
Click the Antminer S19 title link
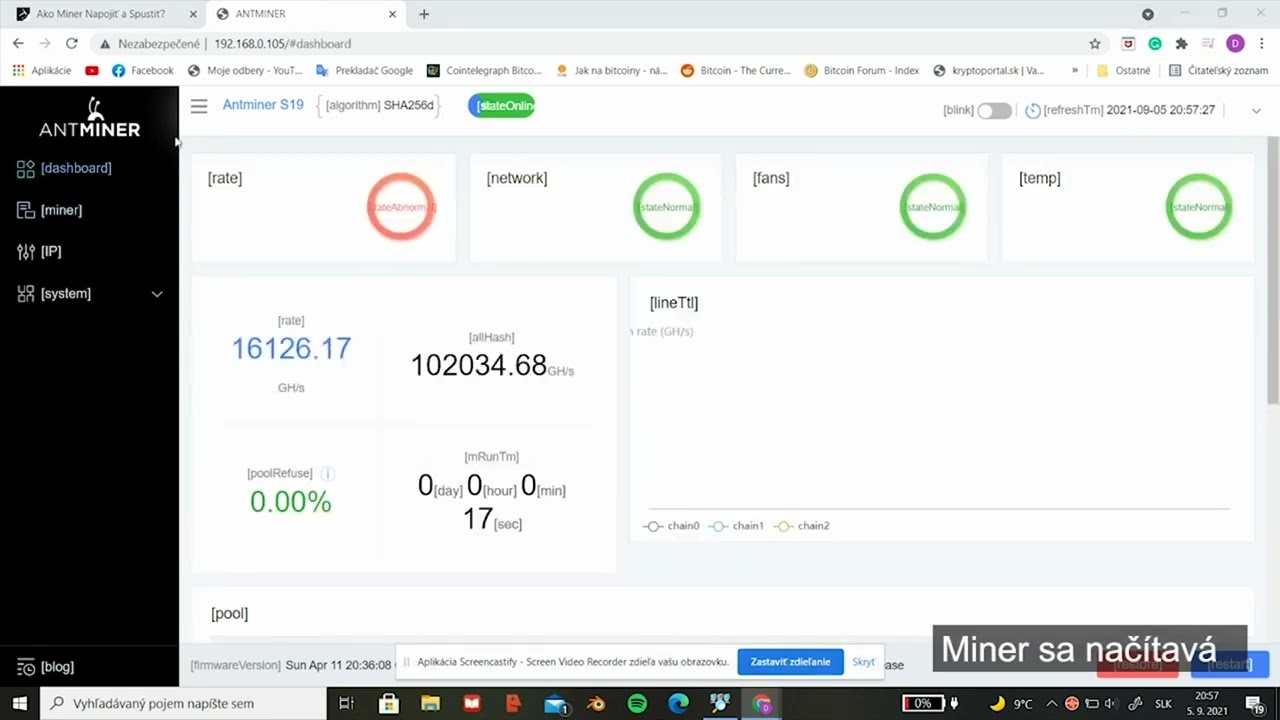[263, 105]
